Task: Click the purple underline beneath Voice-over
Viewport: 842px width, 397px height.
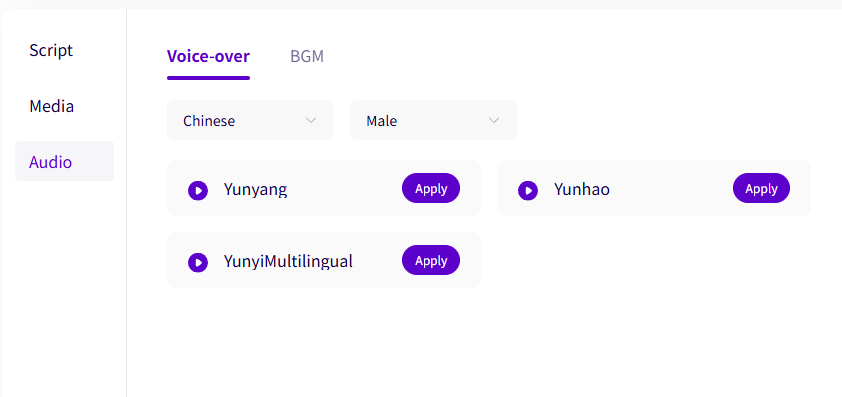Action: pos(208,78)
